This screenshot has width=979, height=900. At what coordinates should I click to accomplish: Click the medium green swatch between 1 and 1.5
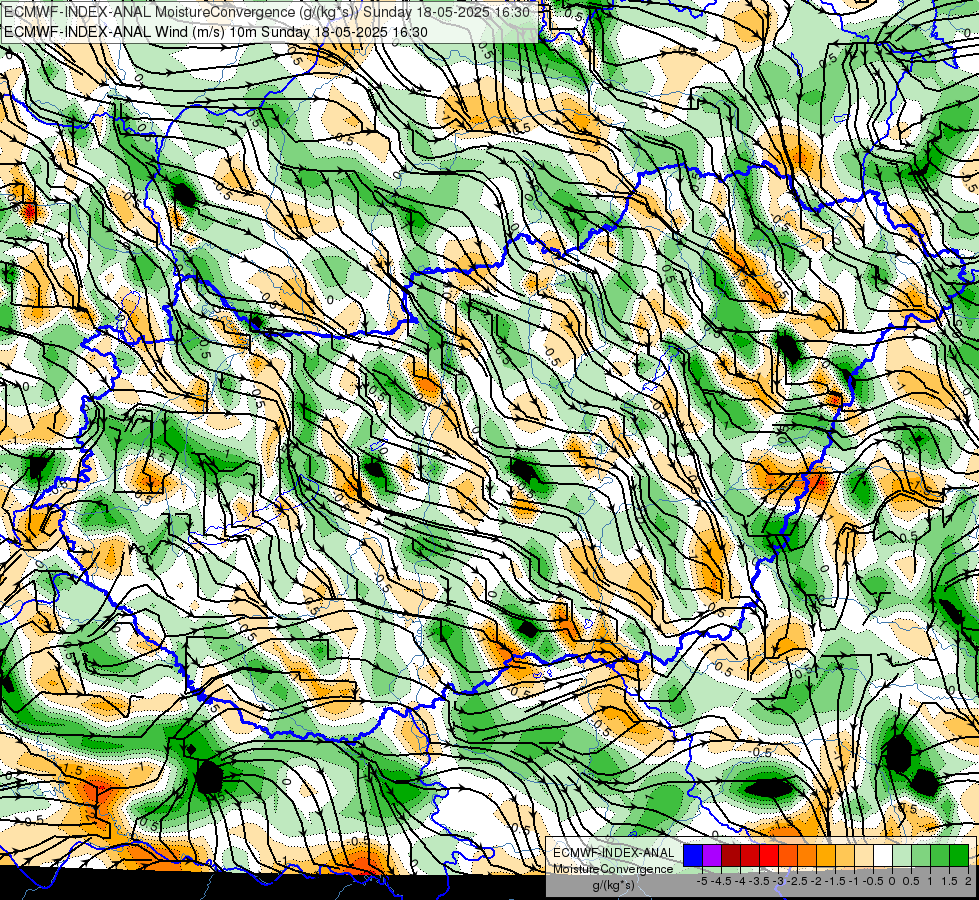point(940,856)
